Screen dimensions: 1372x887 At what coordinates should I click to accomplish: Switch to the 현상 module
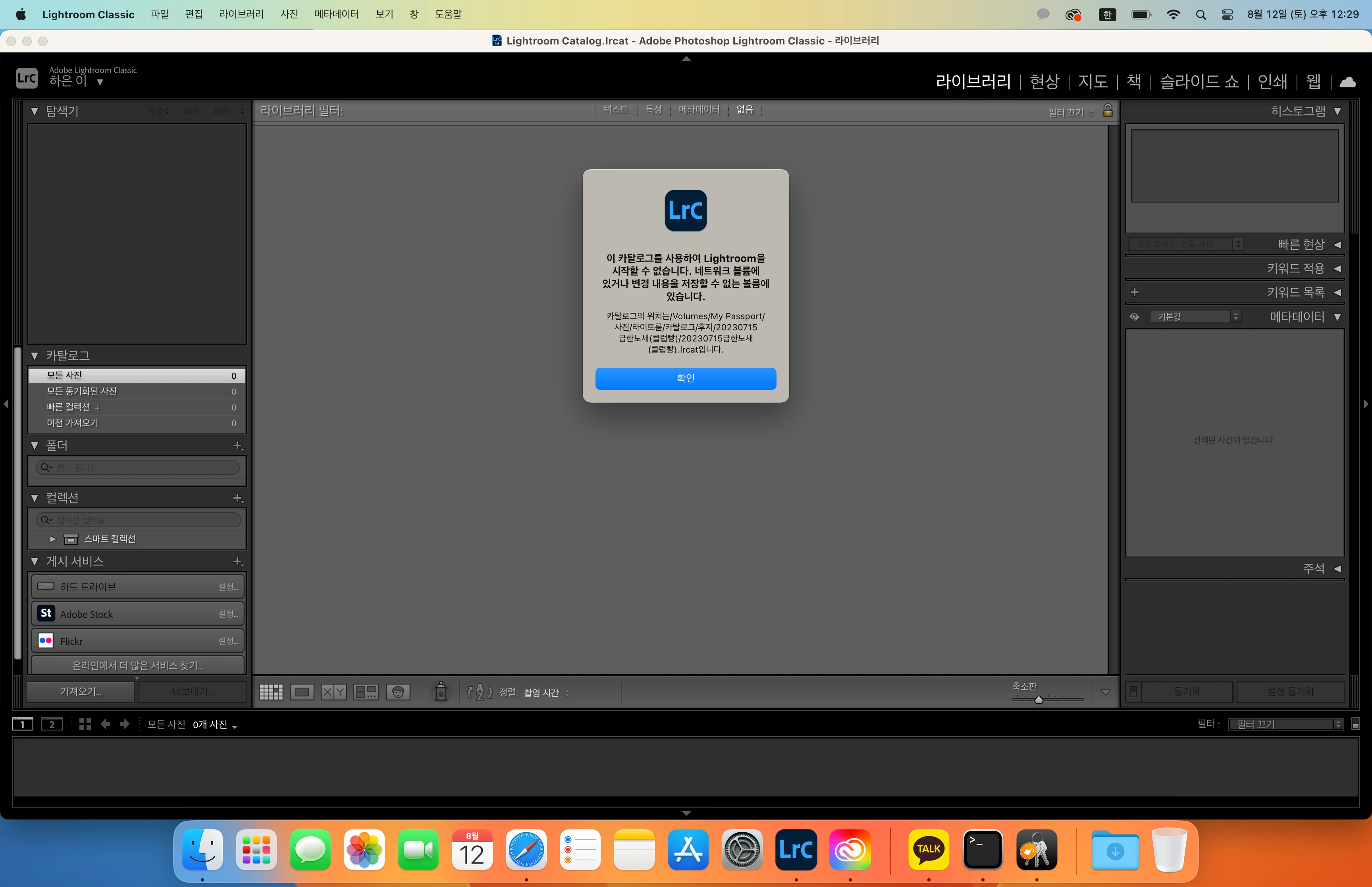point(1044,82)
